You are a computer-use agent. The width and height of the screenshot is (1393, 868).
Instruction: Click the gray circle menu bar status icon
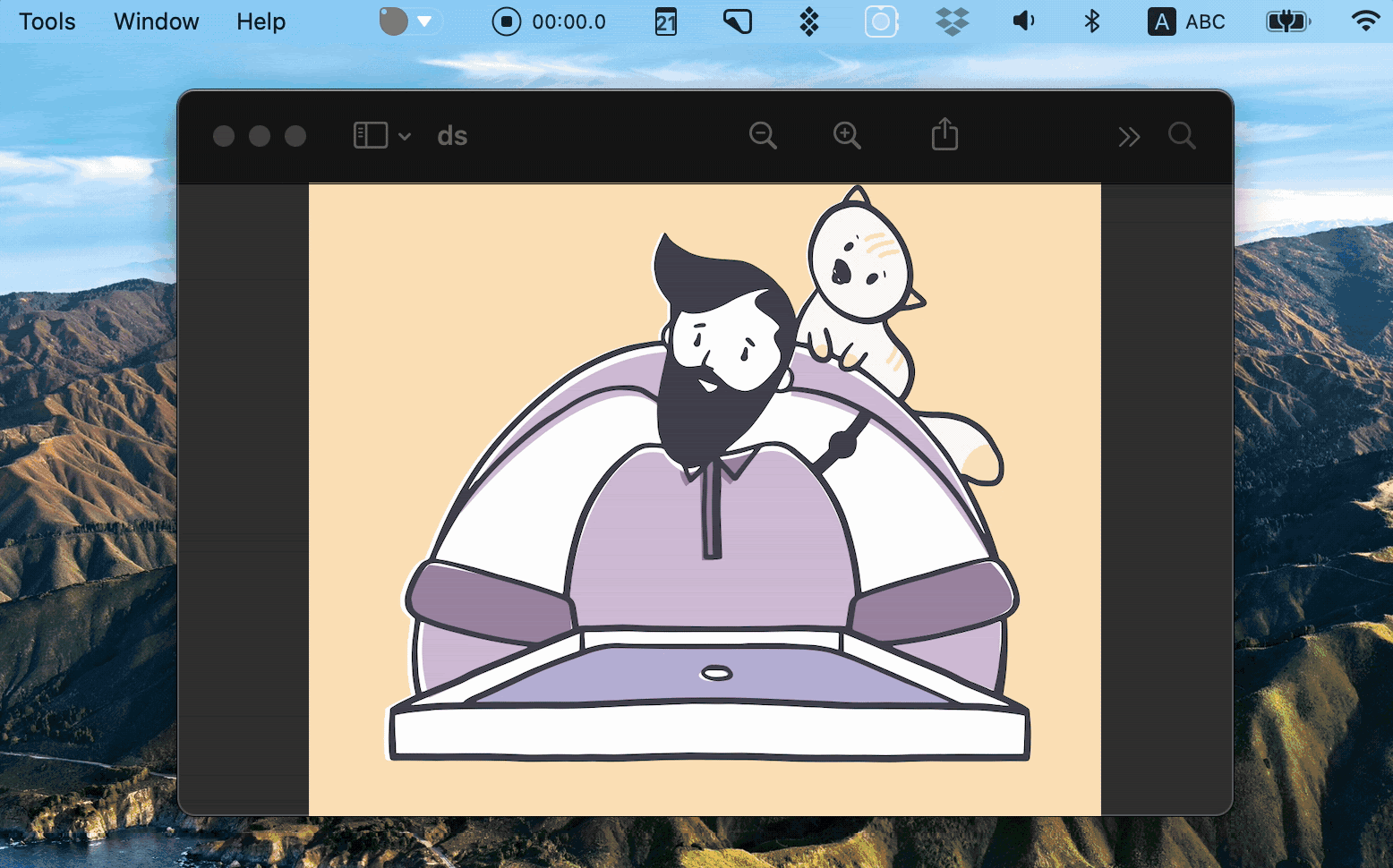(393, 21)
